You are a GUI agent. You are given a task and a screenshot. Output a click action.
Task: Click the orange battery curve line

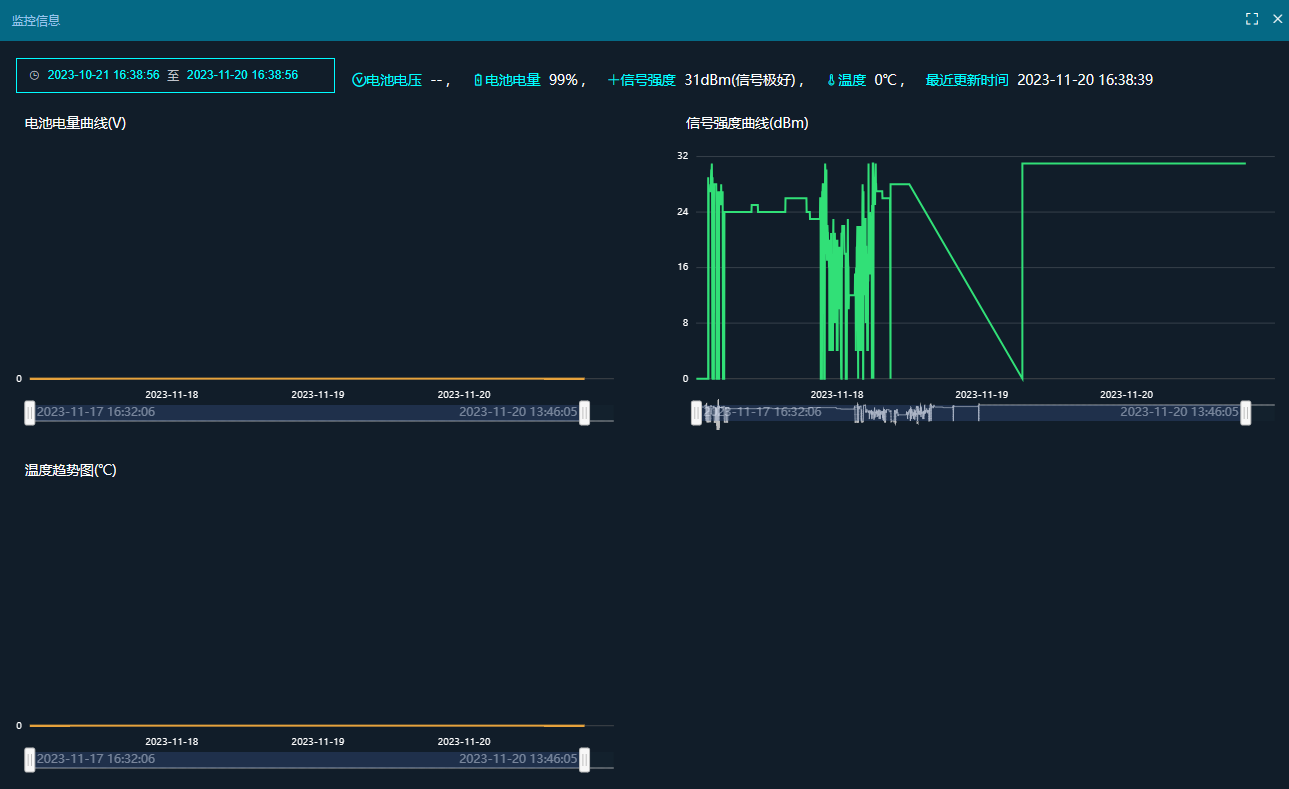click(x=307, y=379)
